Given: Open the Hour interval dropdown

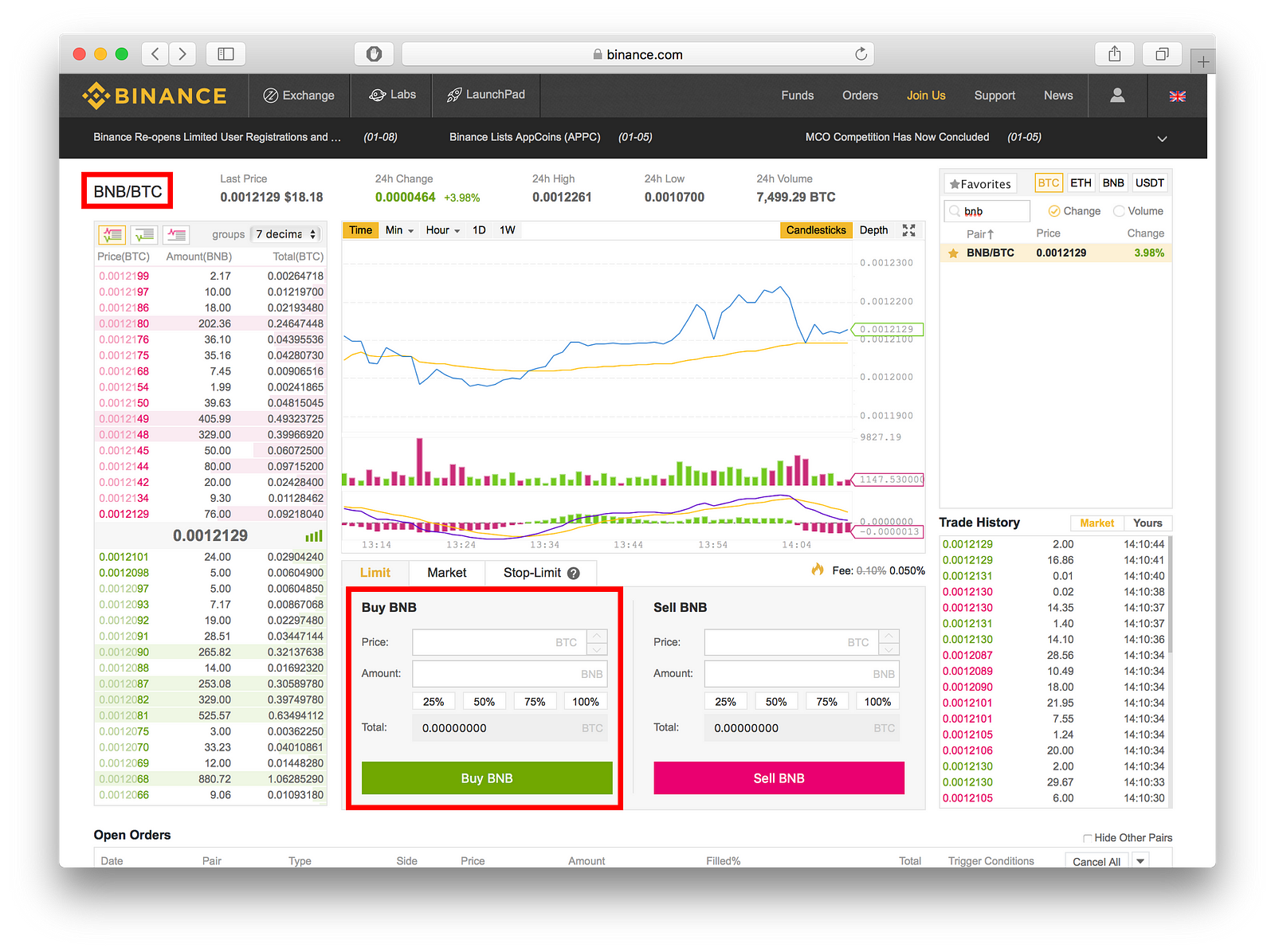Looking at the screenshot, I should [443, 230].
